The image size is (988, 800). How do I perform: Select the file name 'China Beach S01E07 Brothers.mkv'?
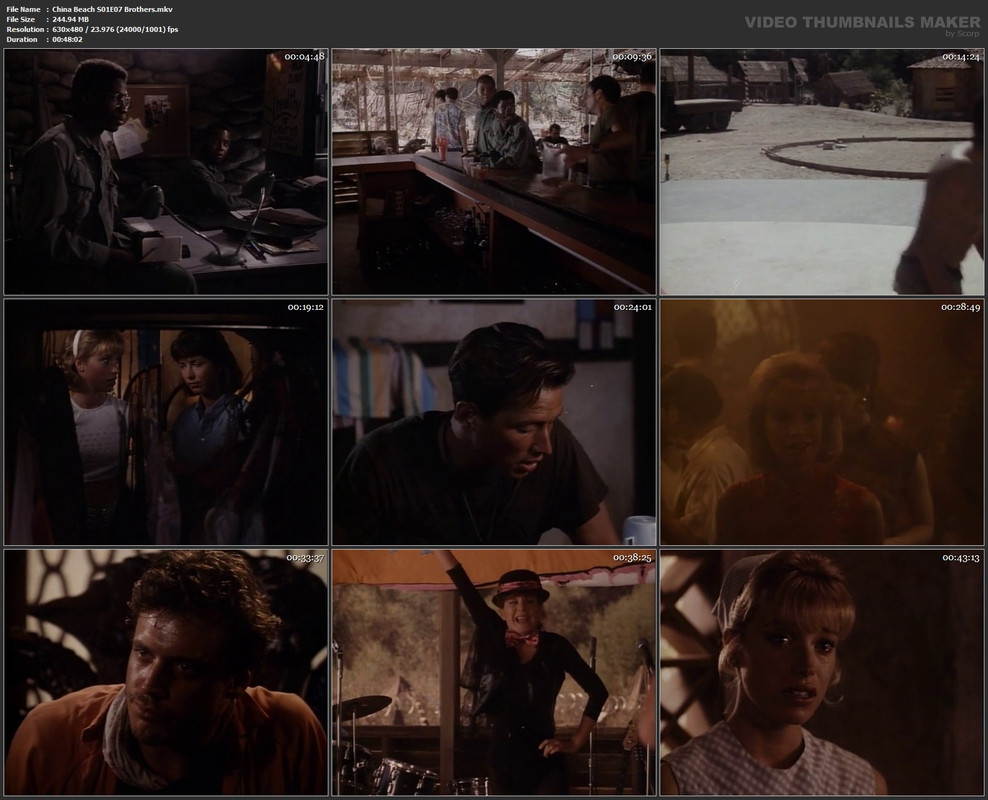pyautogui.click(x=112, y=9)
